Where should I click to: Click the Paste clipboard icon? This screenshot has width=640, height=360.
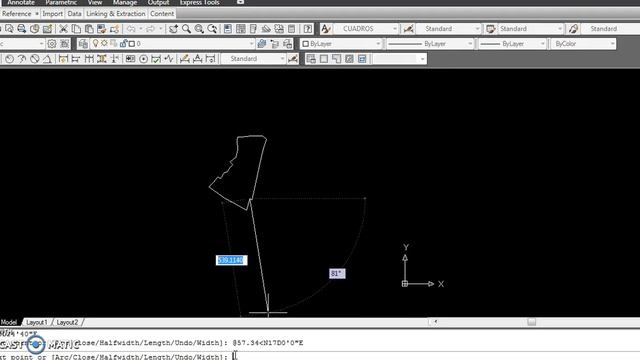point(89,29)
